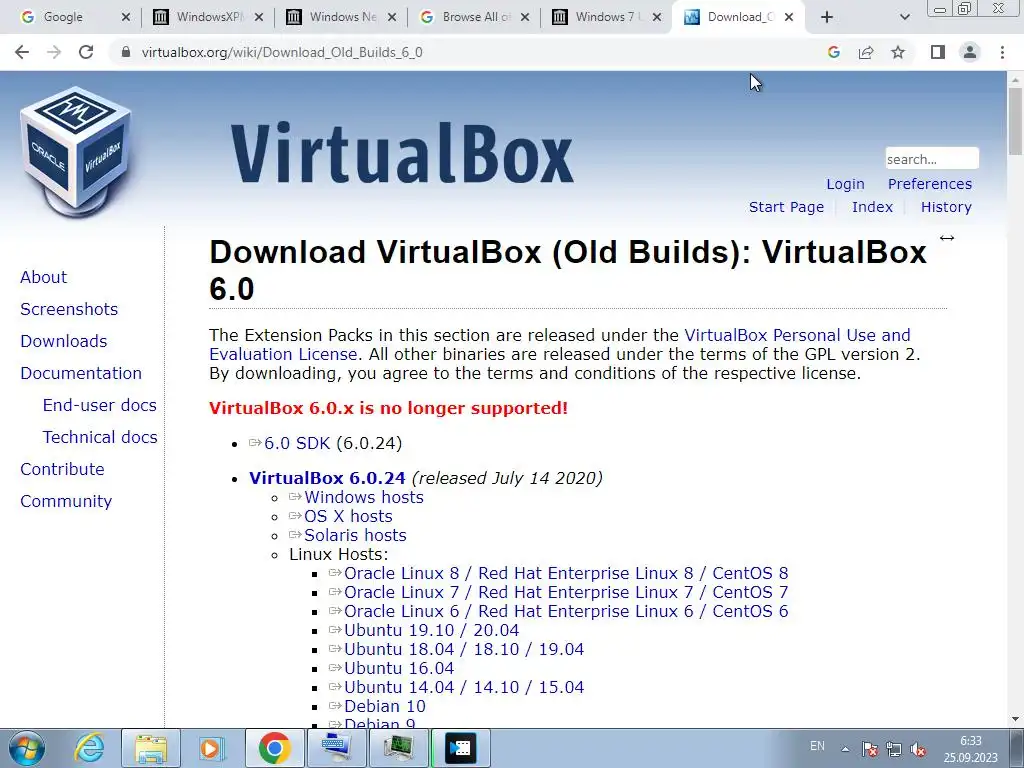Expand the tab search chevron
The image size is (1024, 768).
point(904,18)
